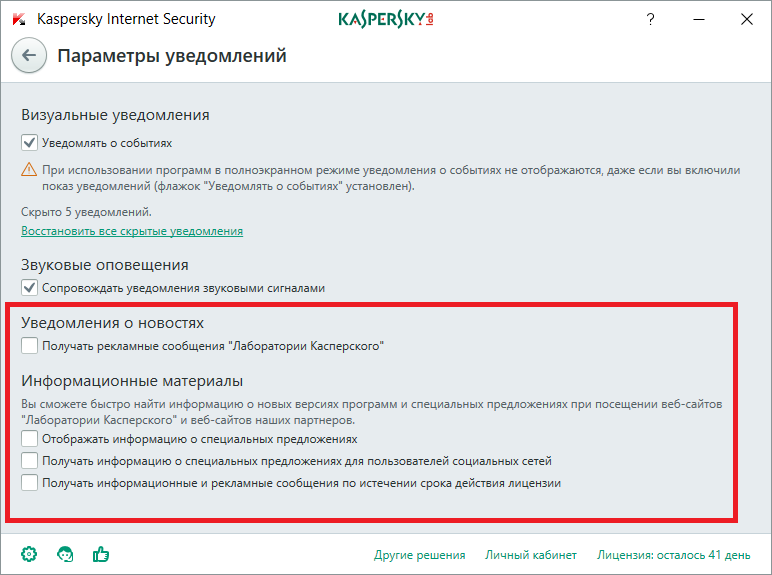Image resolution: width=772 pixels, height=575 pixels.
Task: Open help via the question mark
Action: [x=650, y=19]
